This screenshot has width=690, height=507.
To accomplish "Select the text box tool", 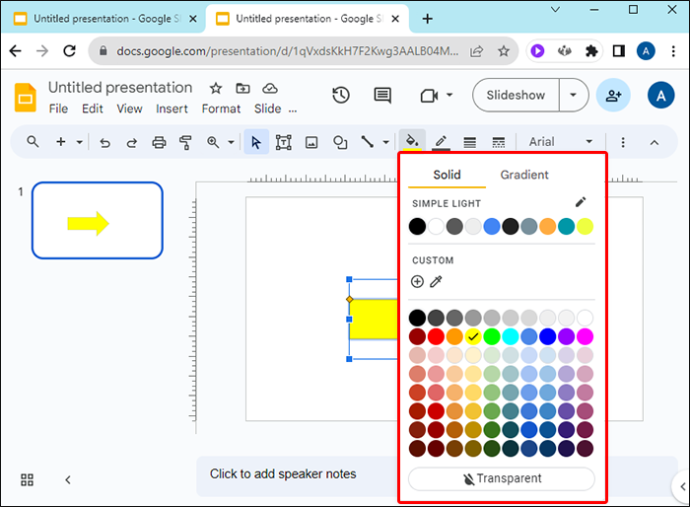I will pos(283,142).
